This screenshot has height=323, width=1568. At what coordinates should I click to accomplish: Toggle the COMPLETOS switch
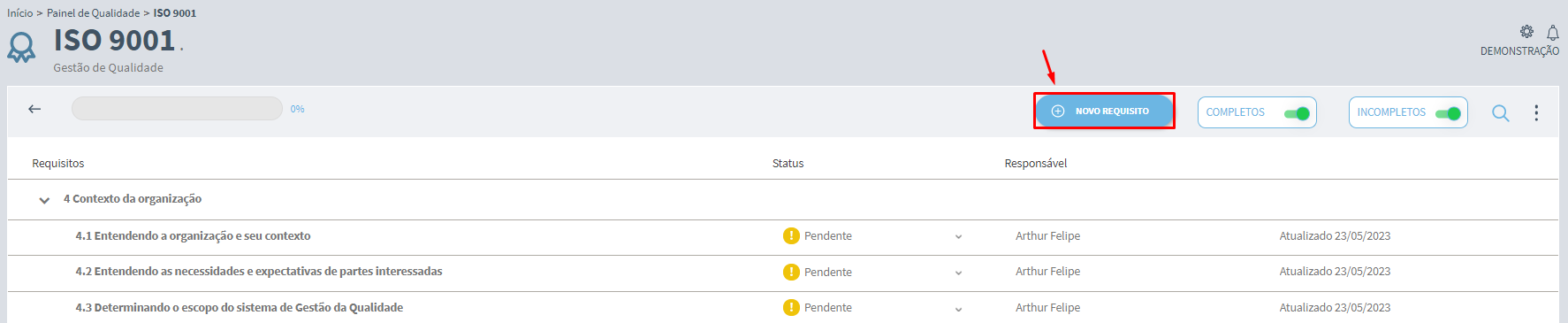click(x=1297, y=113)
